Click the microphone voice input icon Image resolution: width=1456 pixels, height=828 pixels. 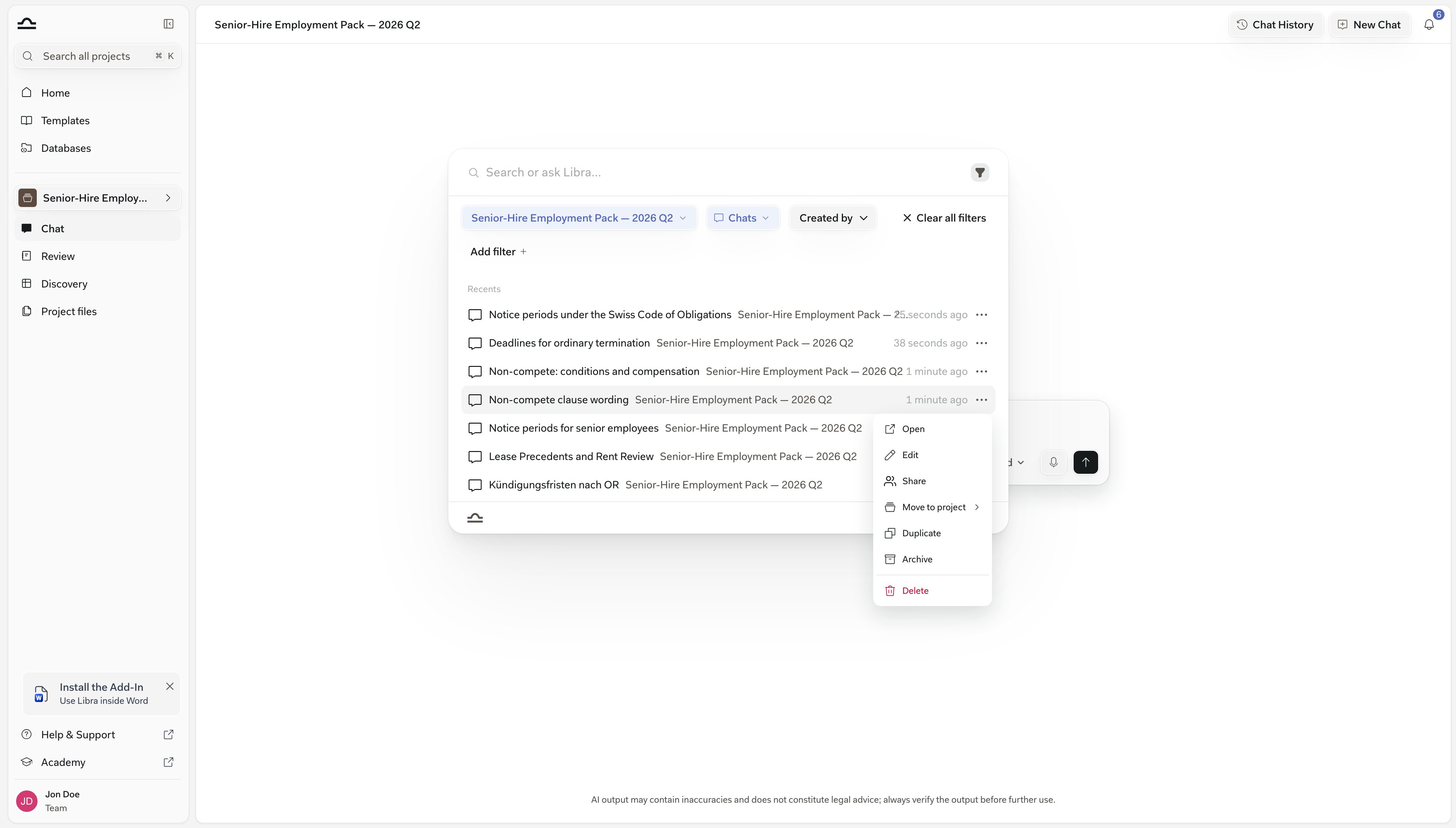pos(1053,462)
